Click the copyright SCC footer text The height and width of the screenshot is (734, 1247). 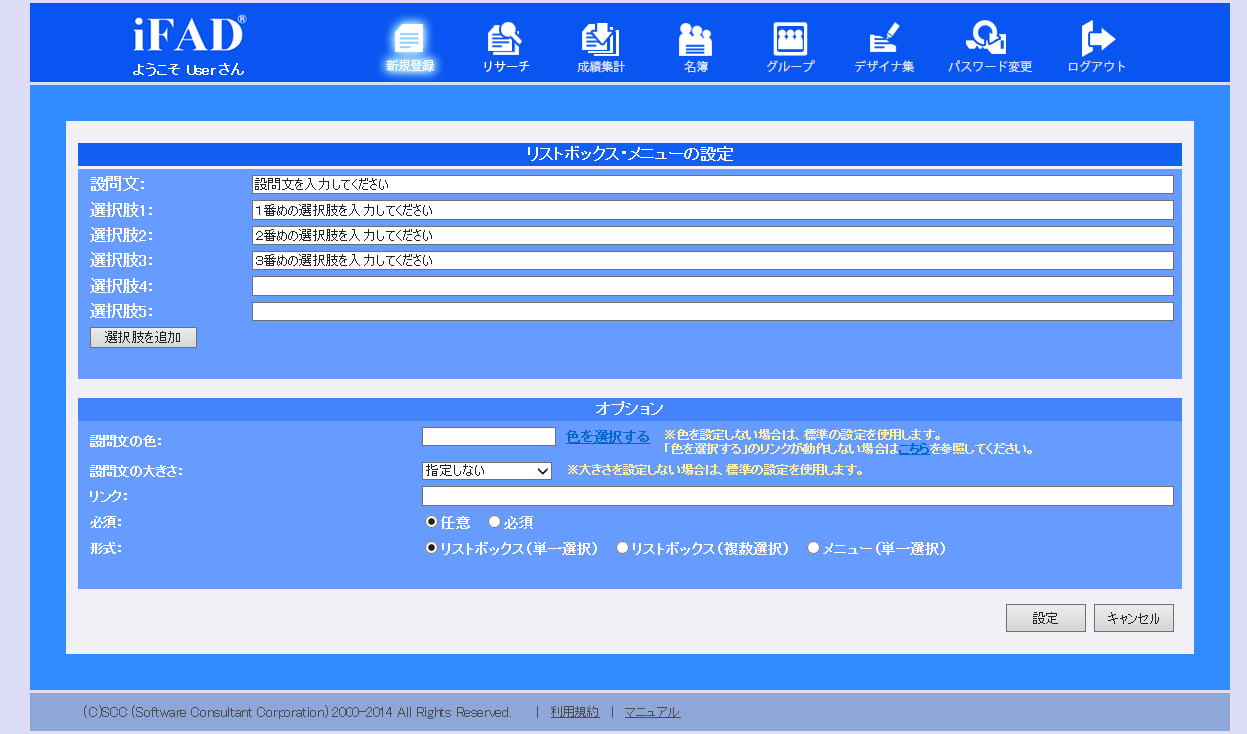297,712
